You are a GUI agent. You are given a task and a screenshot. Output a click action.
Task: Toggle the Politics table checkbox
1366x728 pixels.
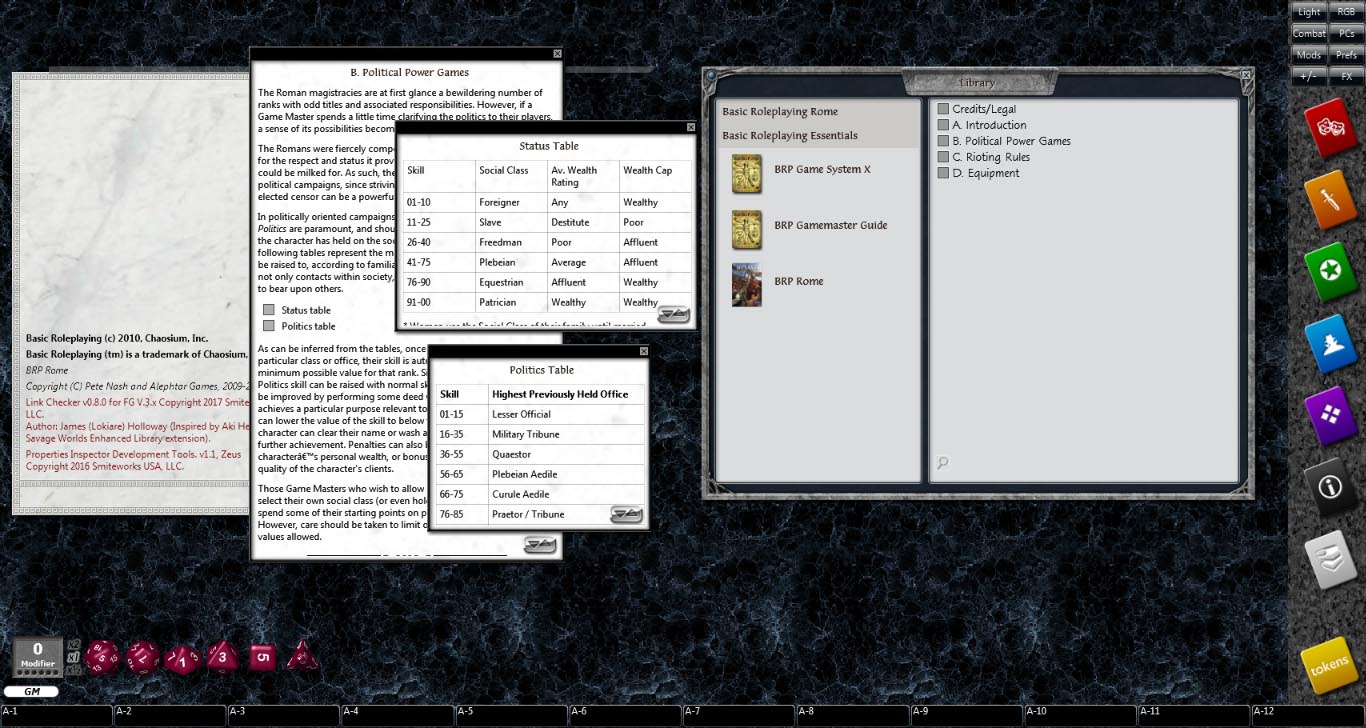point(268,325)
